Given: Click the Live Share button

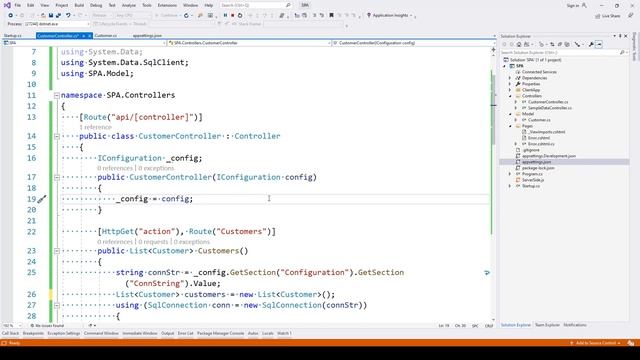Looking at the screenshot, I should coord(608,16).
